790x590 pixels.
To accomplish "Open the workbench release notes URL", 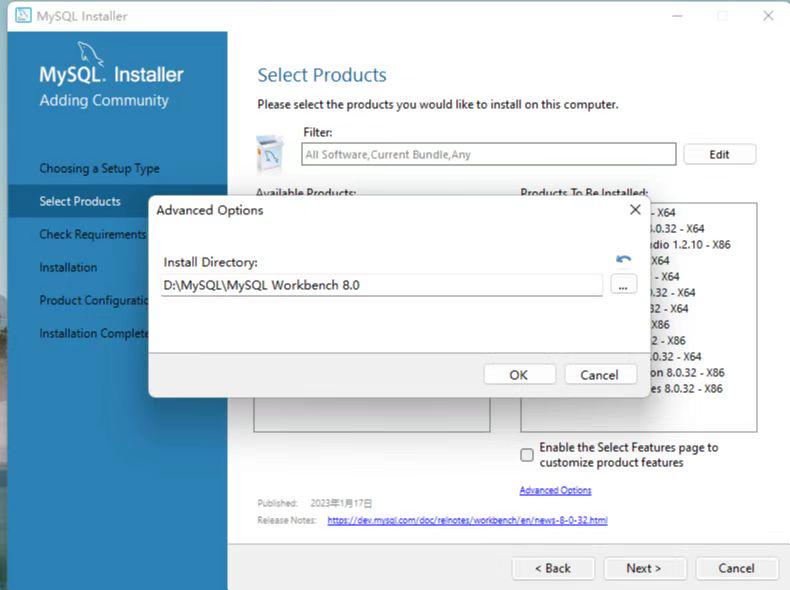I will click(468, 520).
